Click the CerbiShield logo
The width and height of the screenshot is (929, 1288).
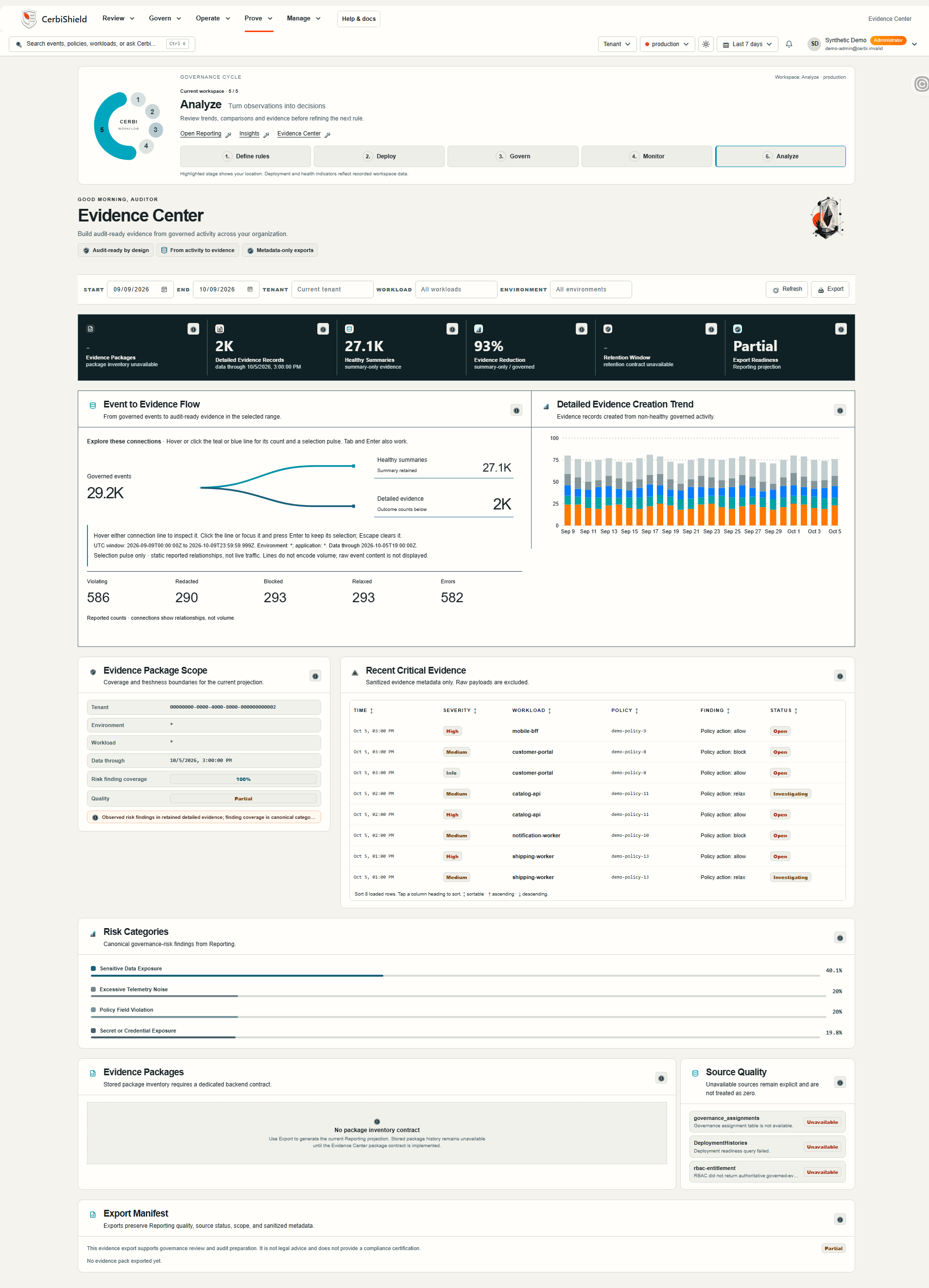pos(54,19)
